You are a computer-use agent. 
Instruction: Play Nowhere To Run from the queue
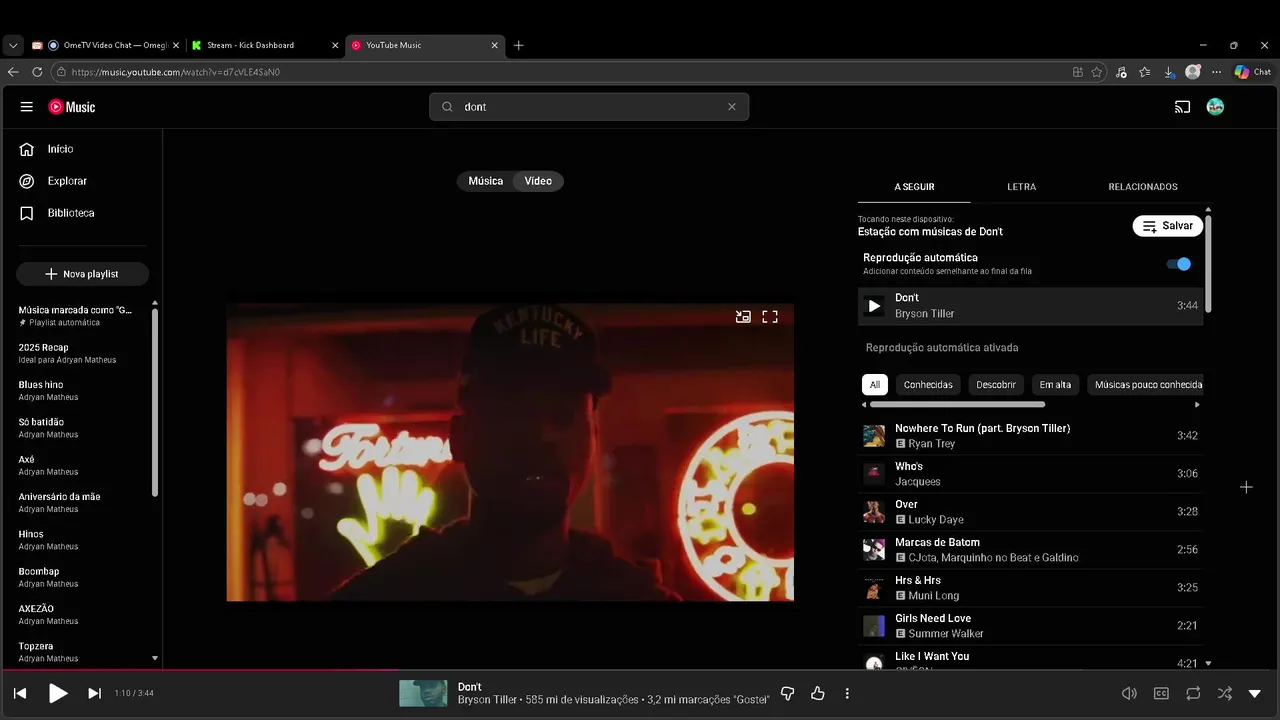[x=1030, y=436]
